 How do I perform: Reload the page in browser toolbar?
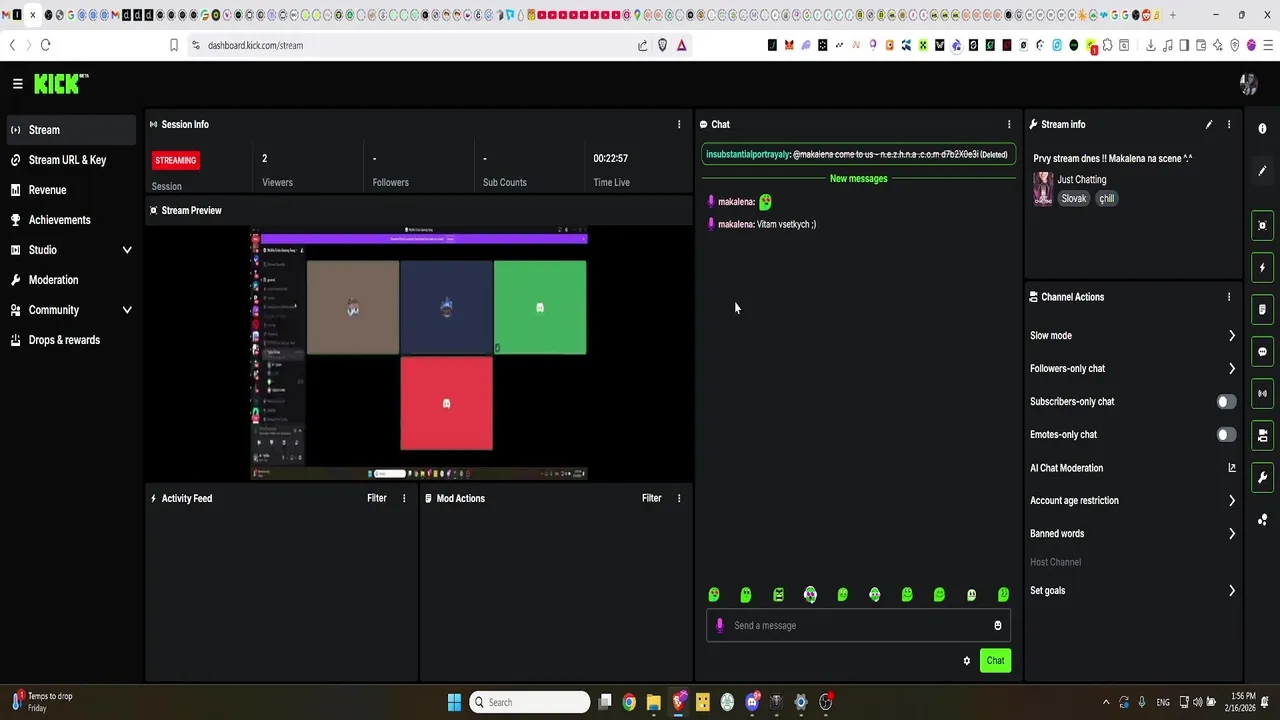coord(45,45)
